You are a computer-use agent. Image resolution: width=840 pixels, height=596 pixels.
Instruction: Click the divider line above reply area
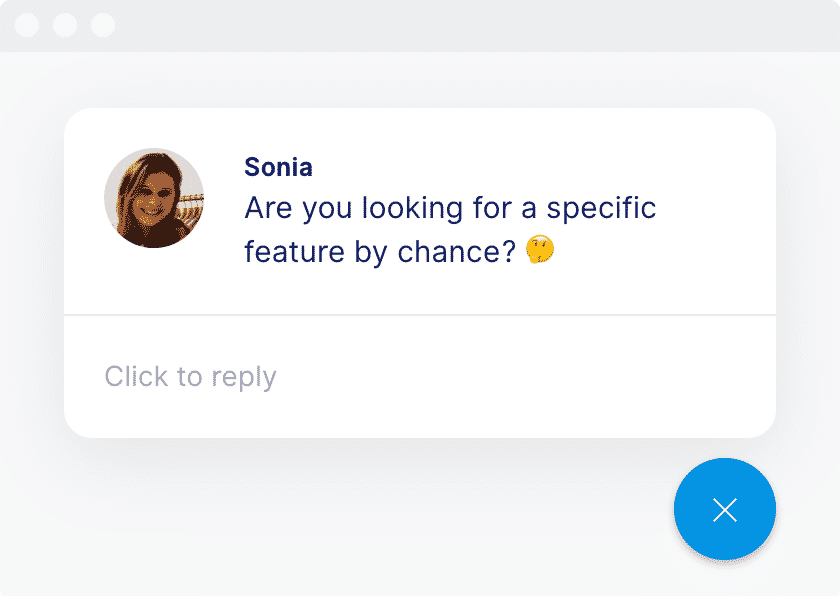[x=420, y=315]
